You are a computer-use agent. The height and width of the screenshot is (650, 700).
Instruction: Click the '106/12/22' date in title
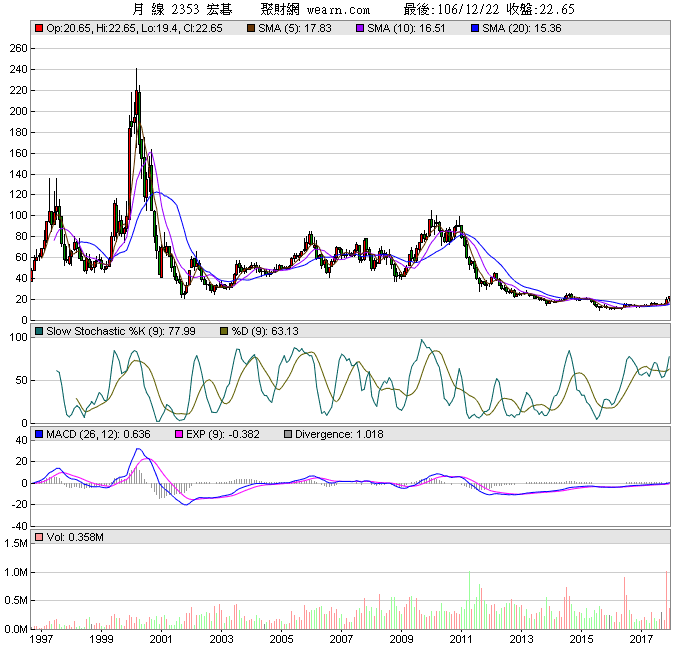(468, 9)
